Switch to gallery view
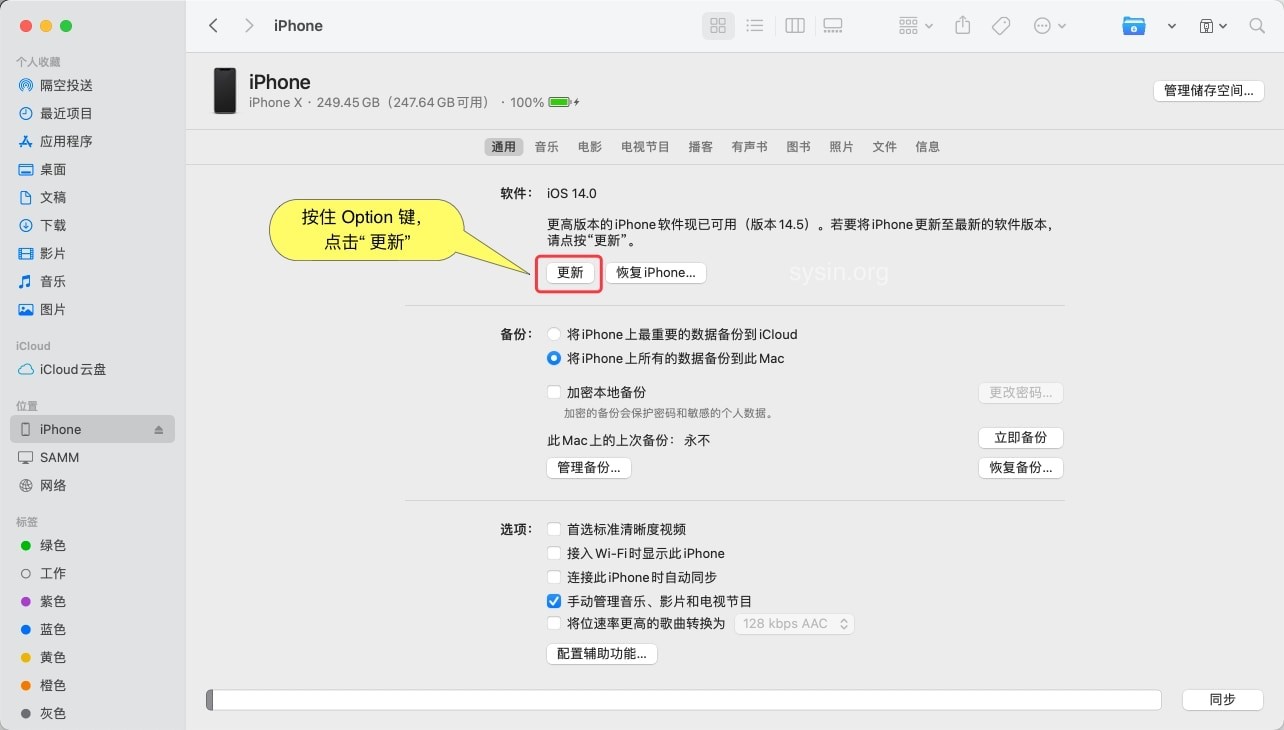The image size is (1284, 730). [x=832, y=26]
